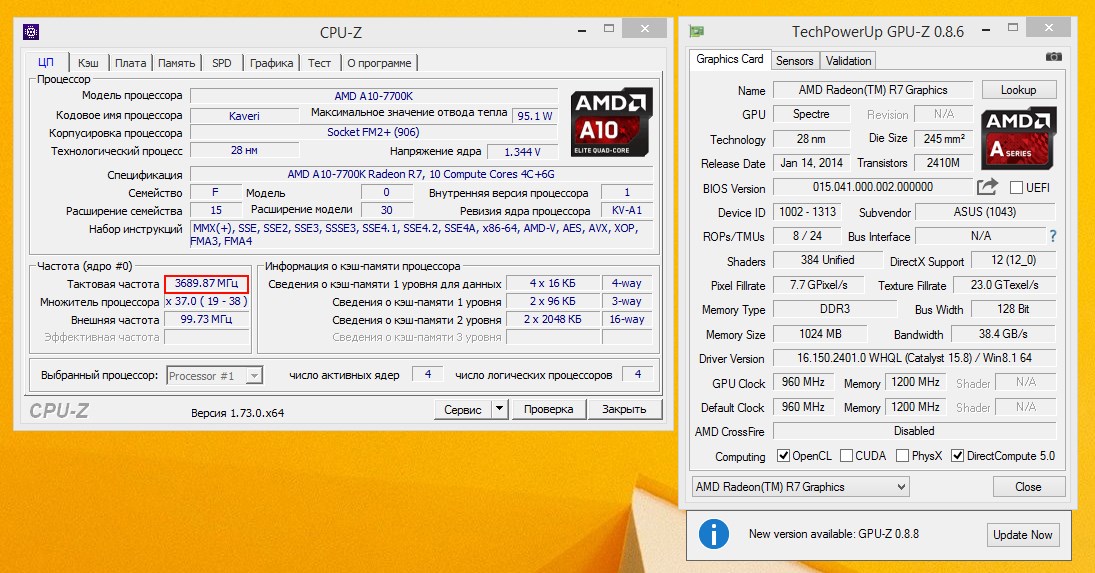Screen dimensions: 1095x573
Task: Click the GPU-Z title bar app icon
Action: (x=696, y=31)
